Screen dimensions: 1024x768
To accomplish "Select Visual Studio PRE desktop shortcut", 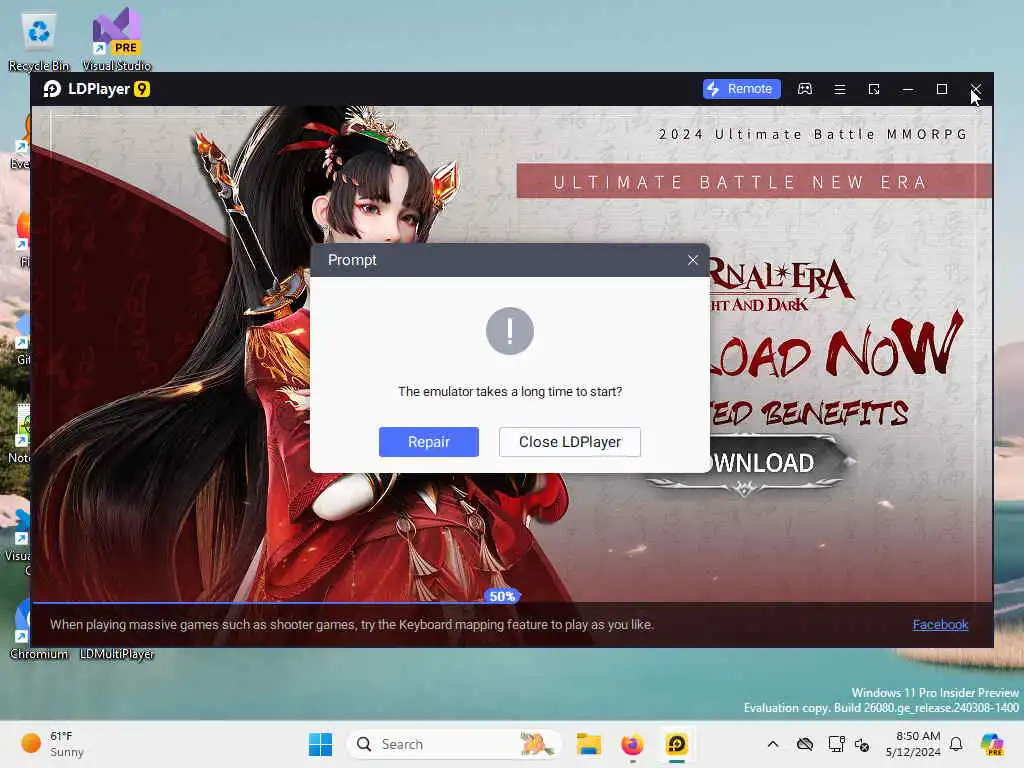I will pyautogui.click(x=116, y=40).
